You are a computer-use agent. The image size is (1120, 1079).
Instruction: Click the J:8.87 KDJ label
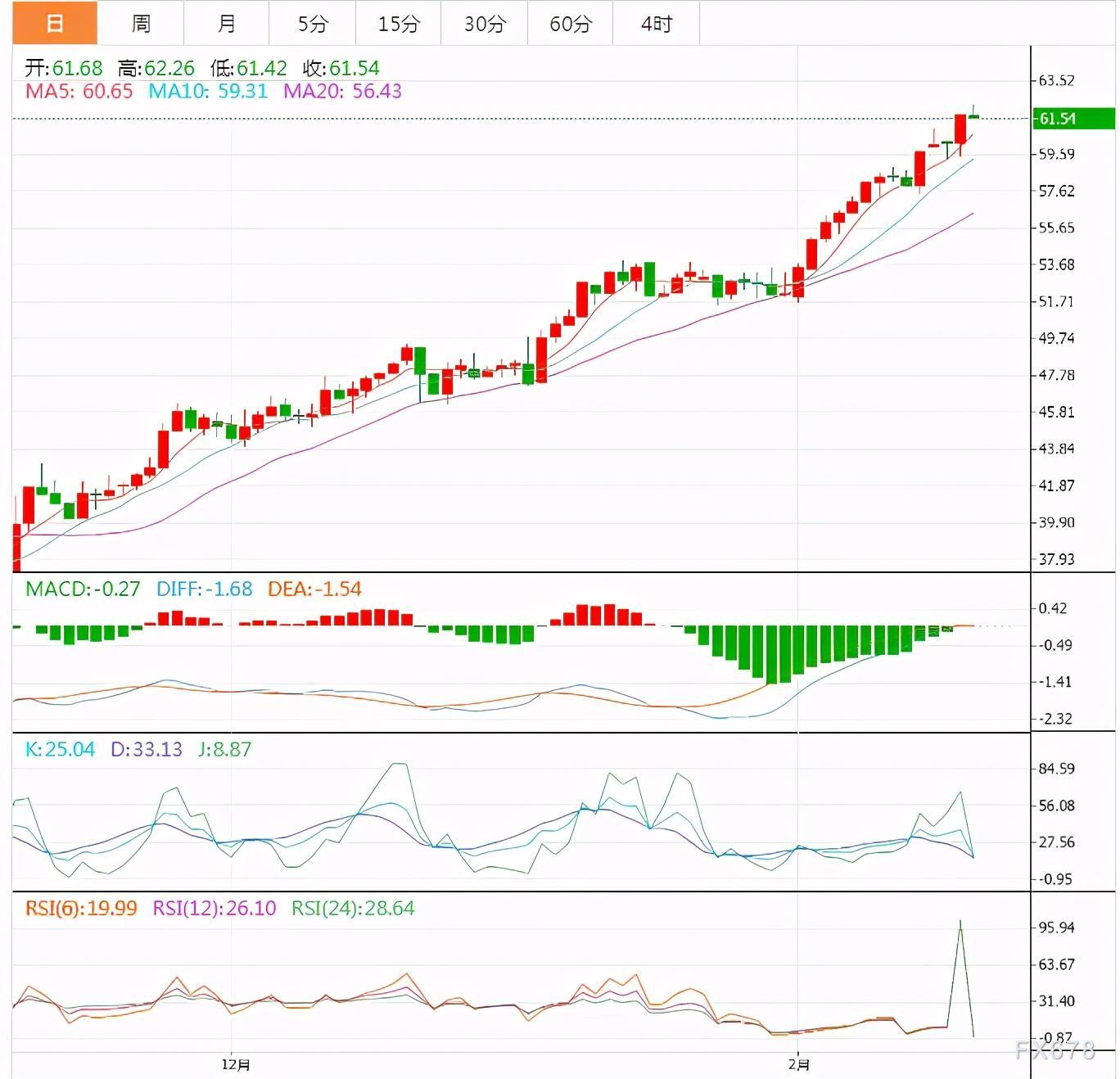point(224,749)
